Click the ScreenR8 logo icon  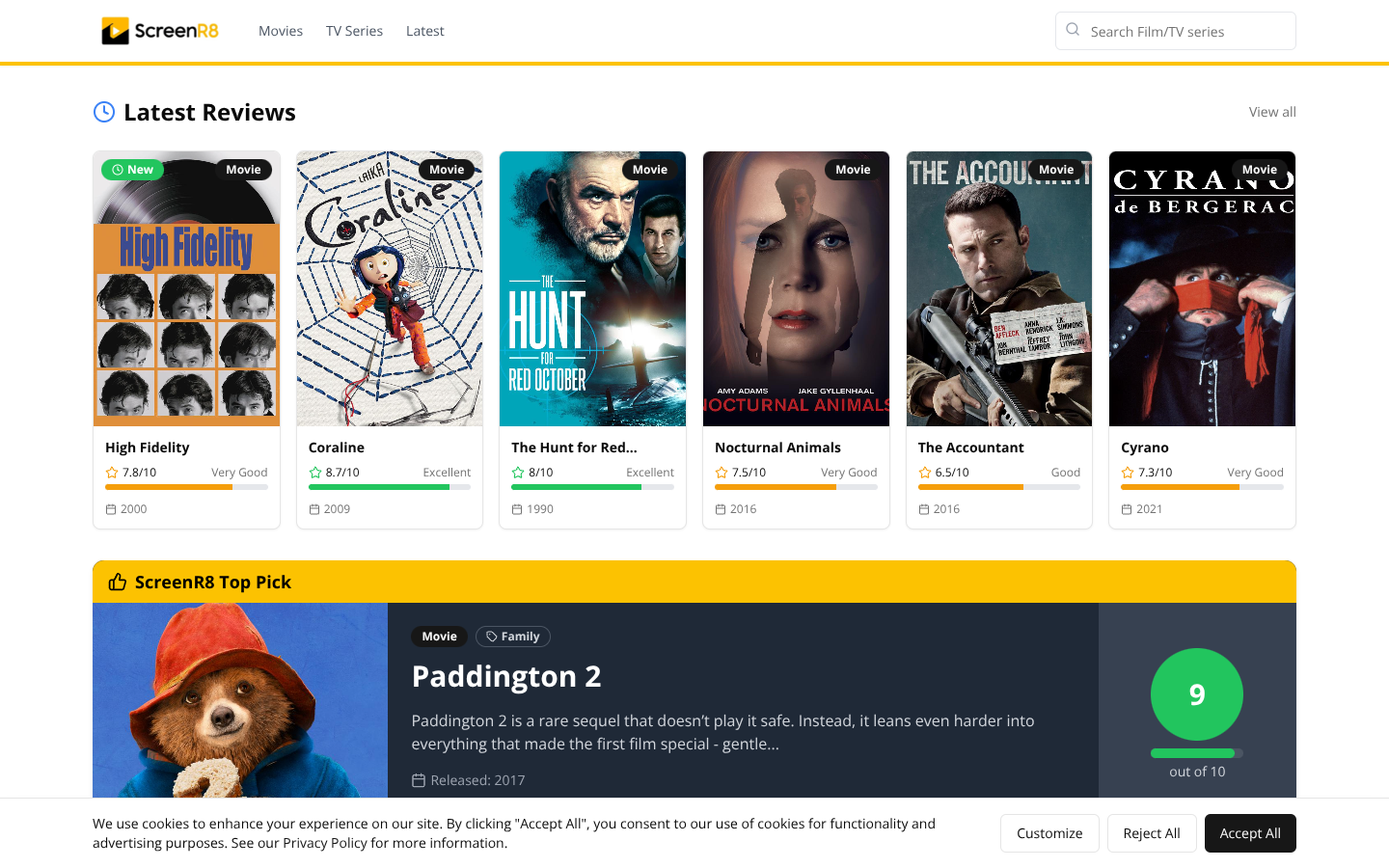pyautogui.click(x=116, y=31)
